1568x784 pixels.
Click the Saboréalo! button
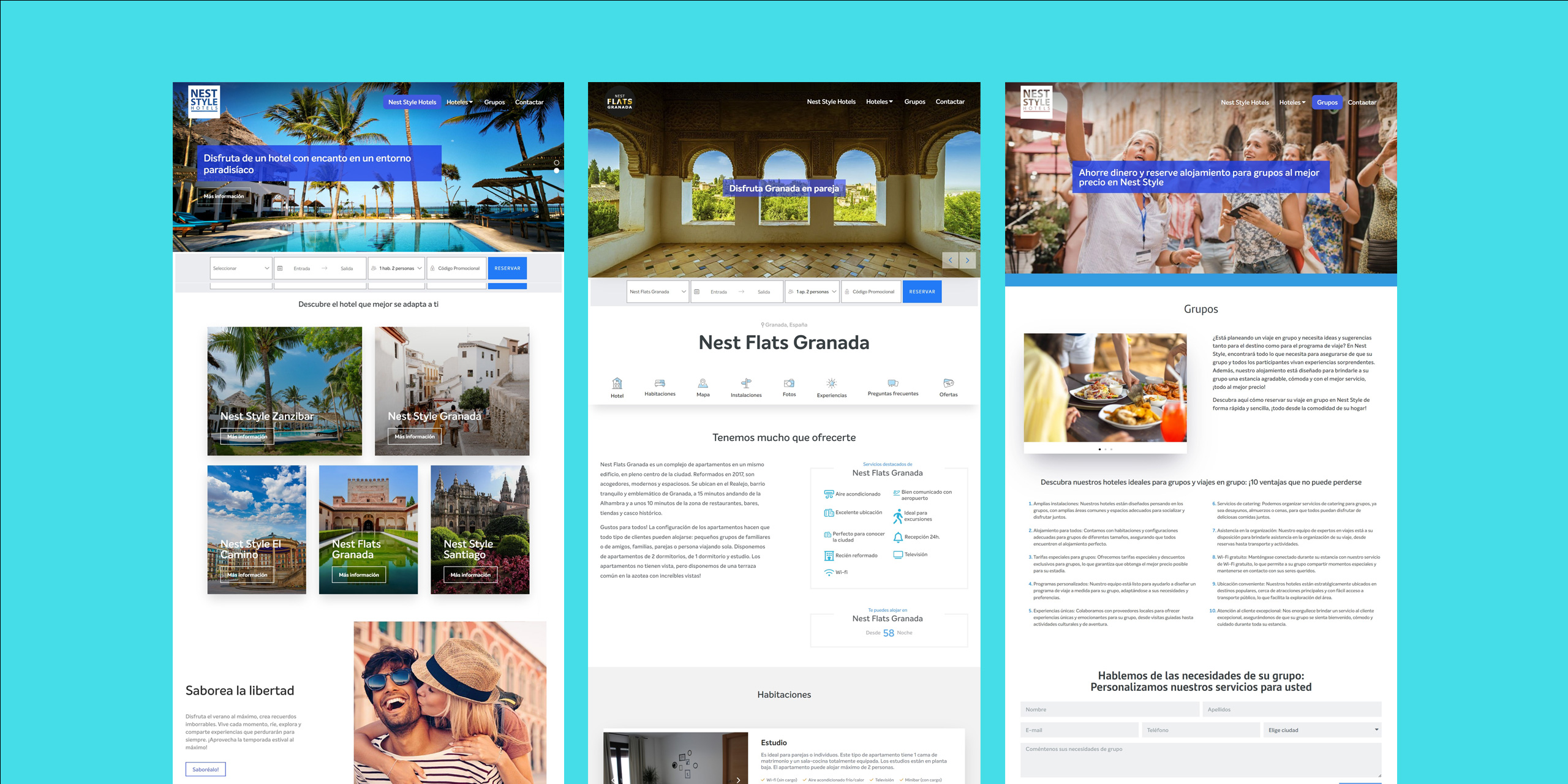point(205,769)
